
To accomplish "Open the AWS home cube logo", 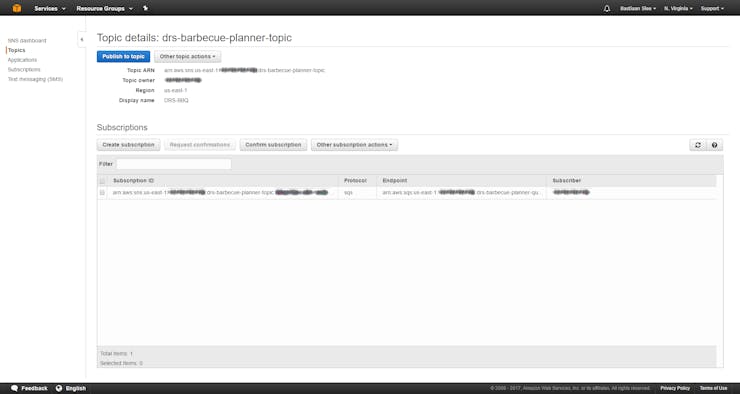I will click(x=17, y=8).
